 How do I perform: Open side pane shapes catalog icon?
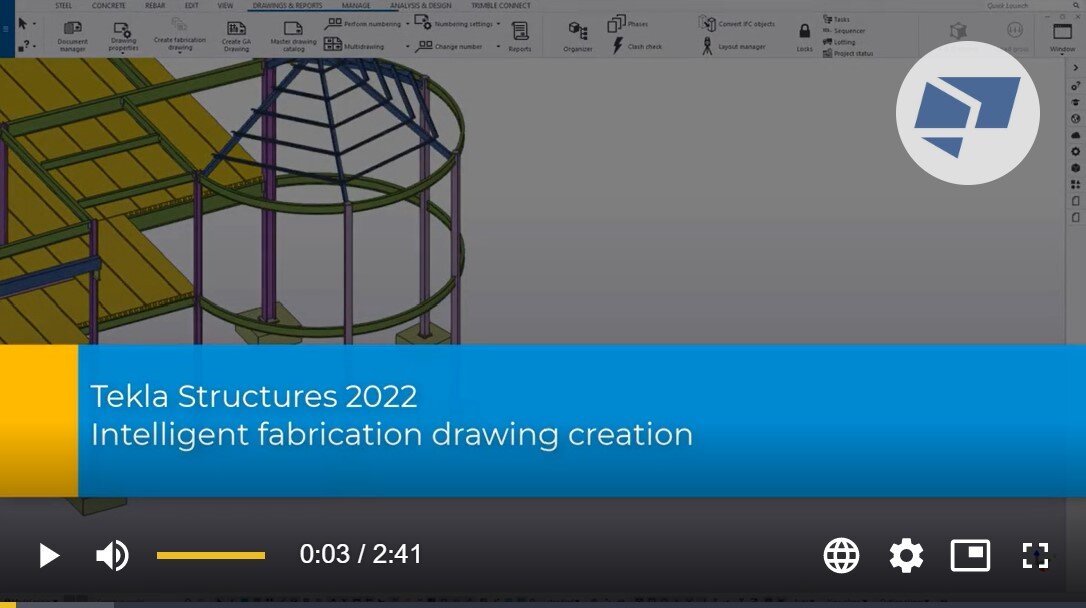[x=1076, y=184]
